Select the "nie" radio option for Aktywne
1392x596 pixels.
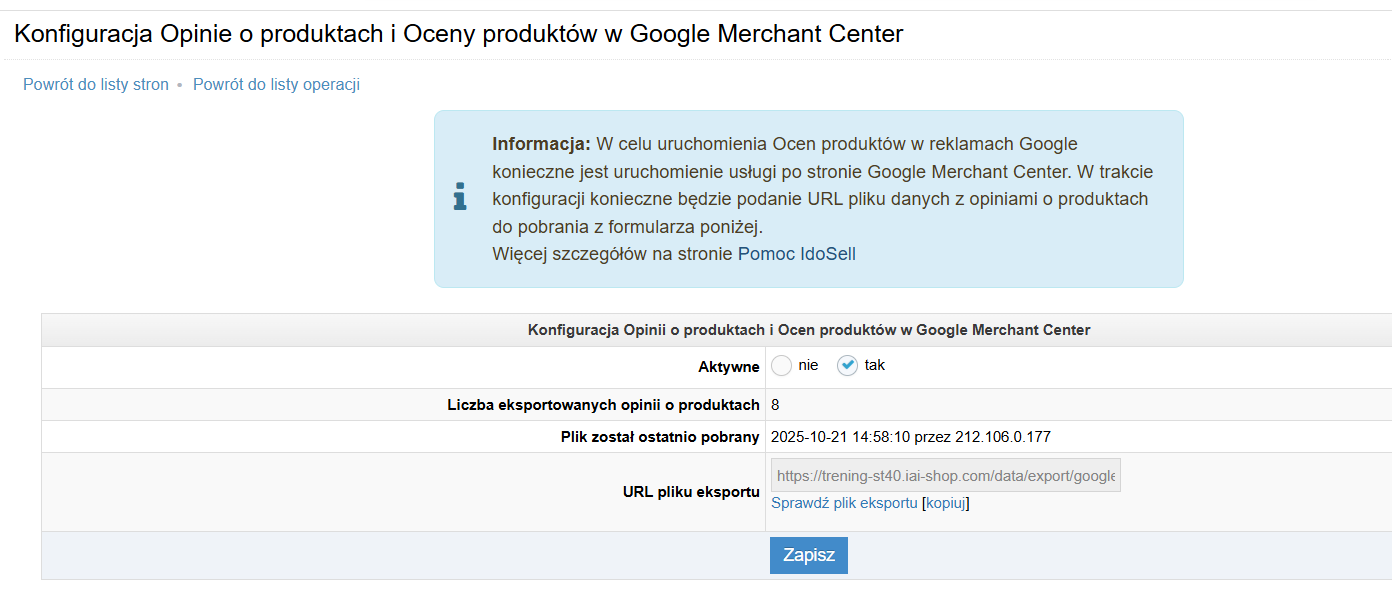click(781, 366)
